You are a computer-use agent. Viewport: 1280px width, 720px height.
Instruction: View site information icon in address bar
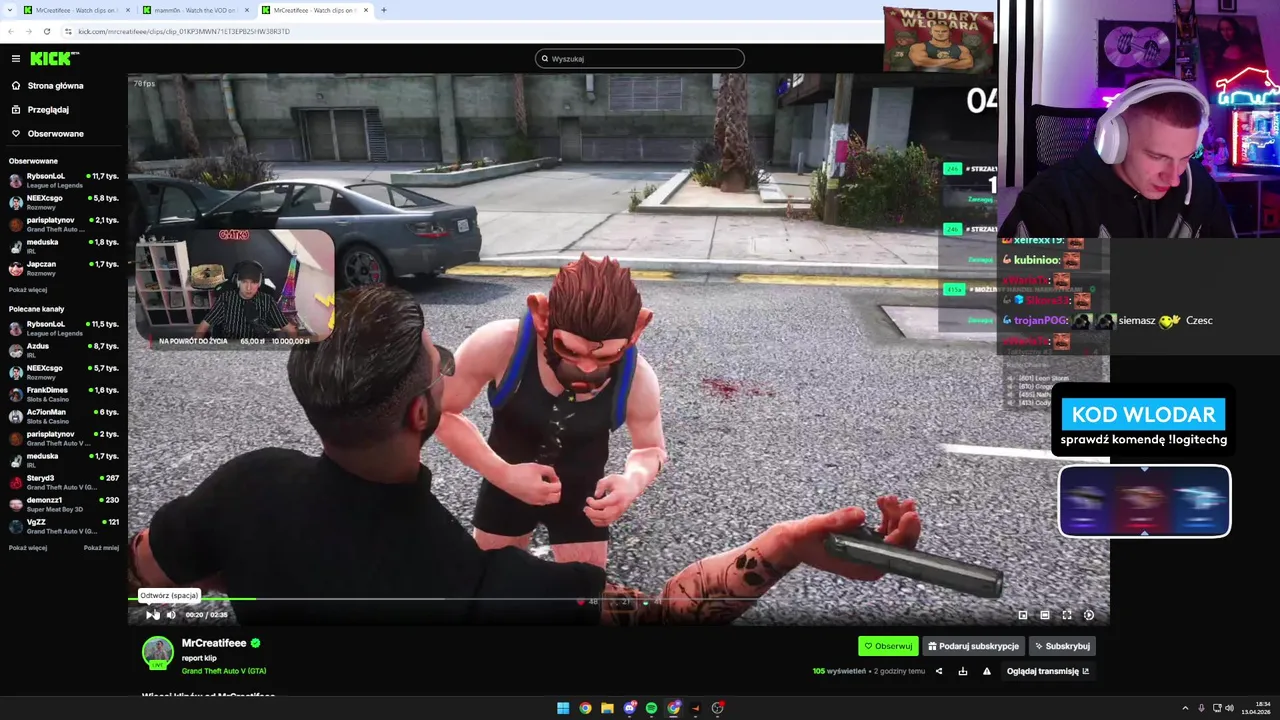(x=69, y=31)
